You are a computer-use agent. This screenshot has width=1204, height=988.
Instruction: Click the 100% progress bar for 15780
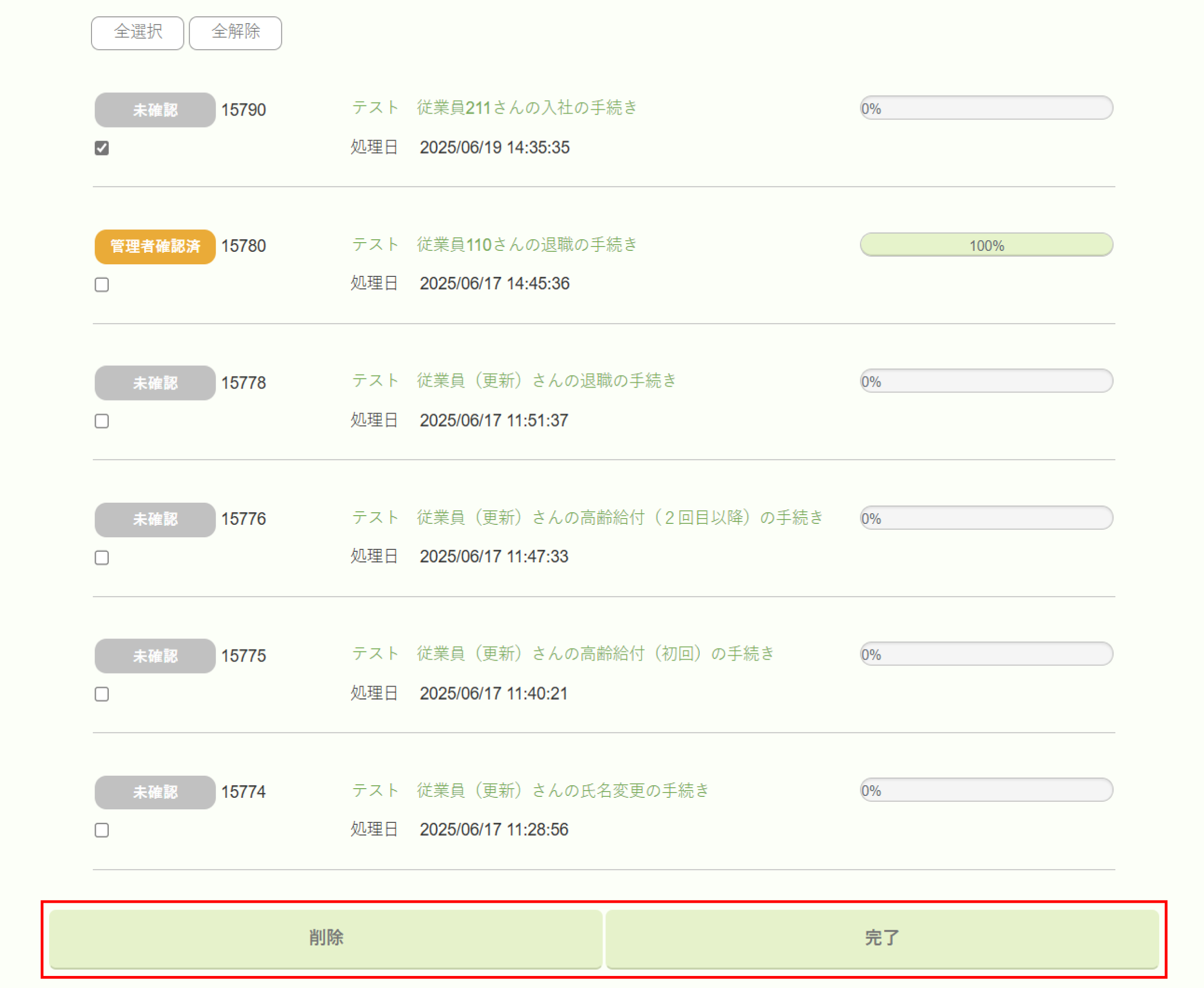pyautogui.click(x=986, y=245)
